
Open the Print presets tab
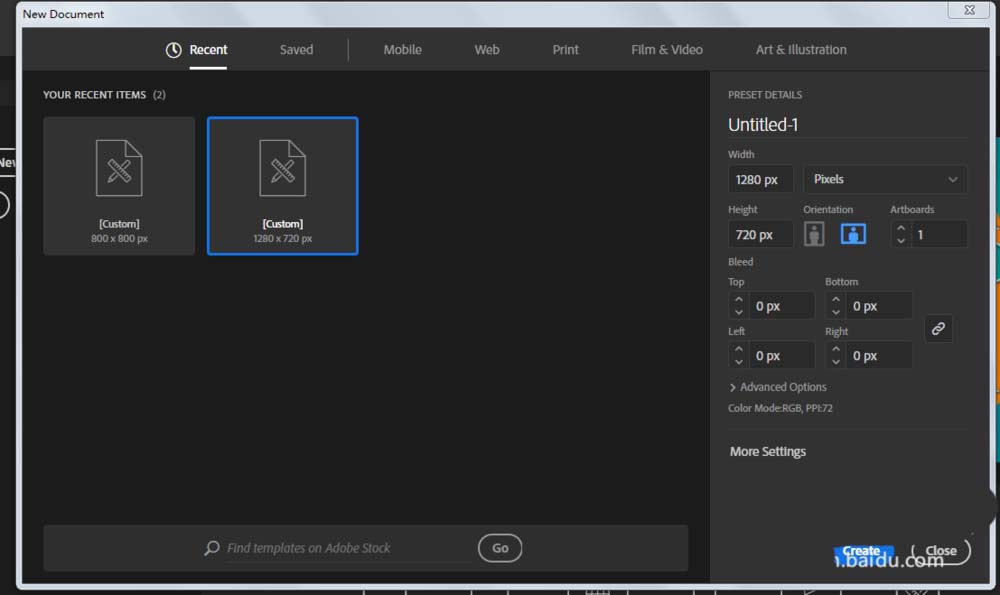coord(566,50)
